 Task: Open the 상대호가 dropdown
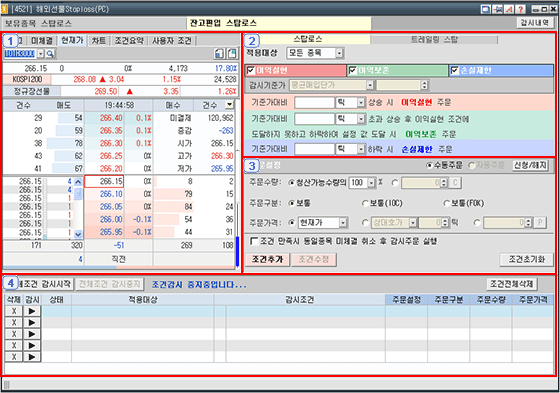pos(413,223)
